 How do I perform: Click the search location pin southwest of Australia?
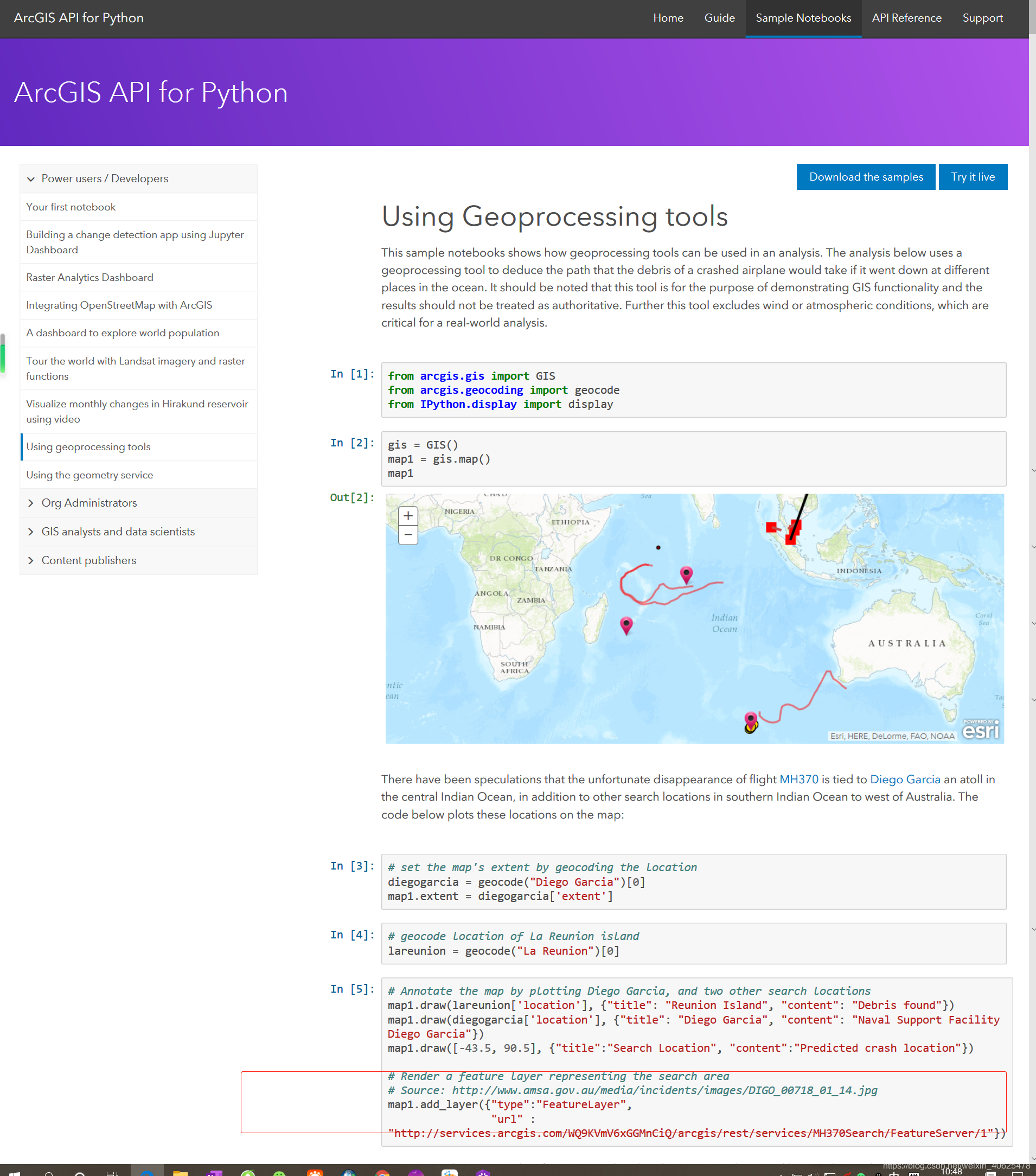tap(751, 721)
